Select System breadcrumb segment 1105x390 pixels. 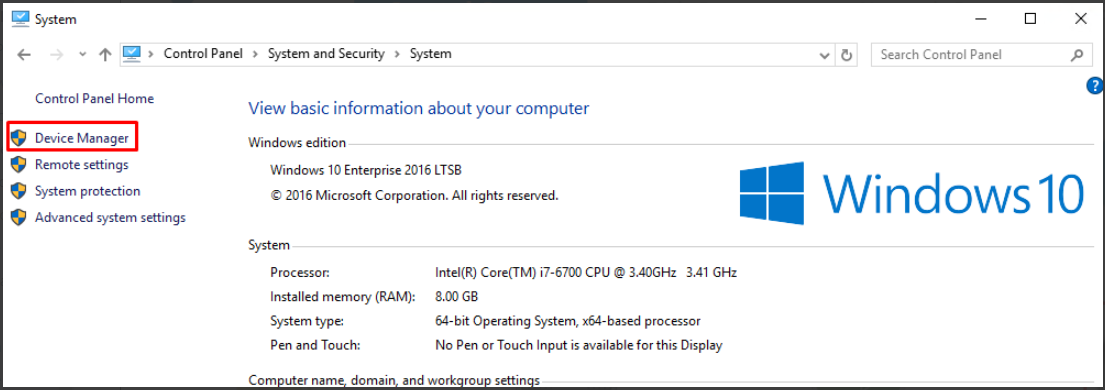click(x=431, y=54)
